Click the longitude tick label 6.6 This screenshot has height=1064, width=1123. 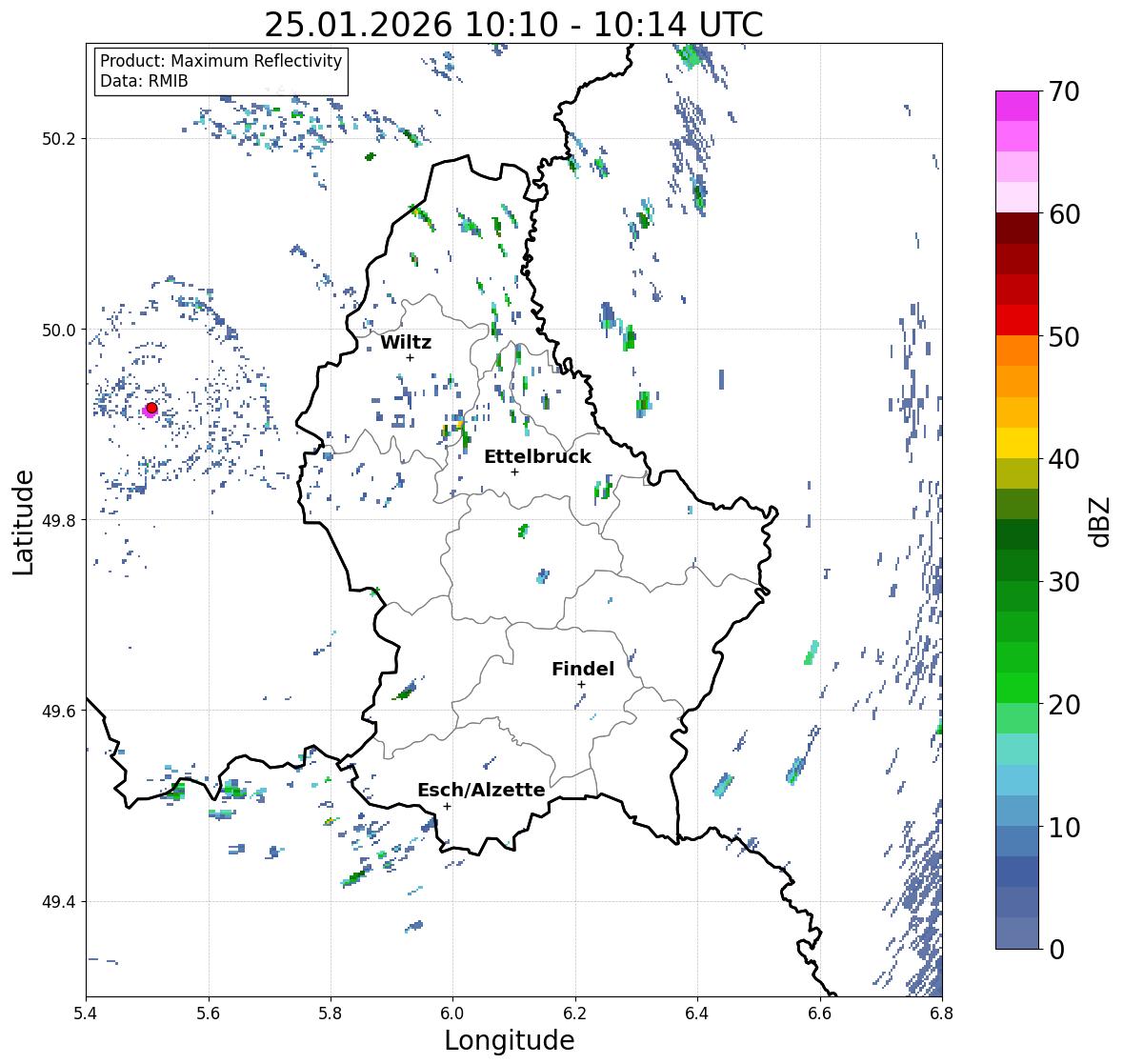819,1013
